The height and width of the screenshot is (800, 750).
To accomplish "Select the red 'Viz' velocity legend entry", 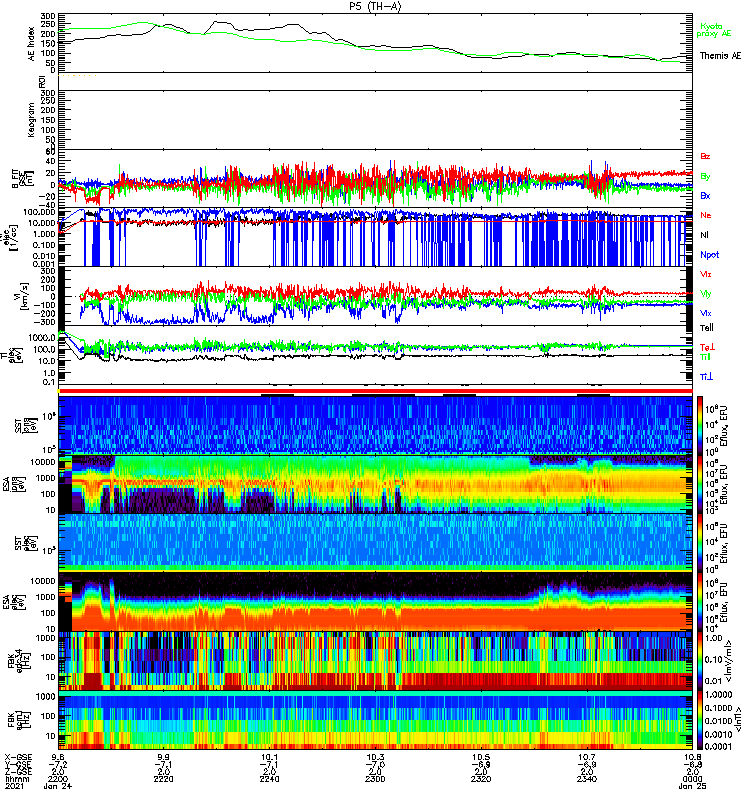I will (706, 274).
